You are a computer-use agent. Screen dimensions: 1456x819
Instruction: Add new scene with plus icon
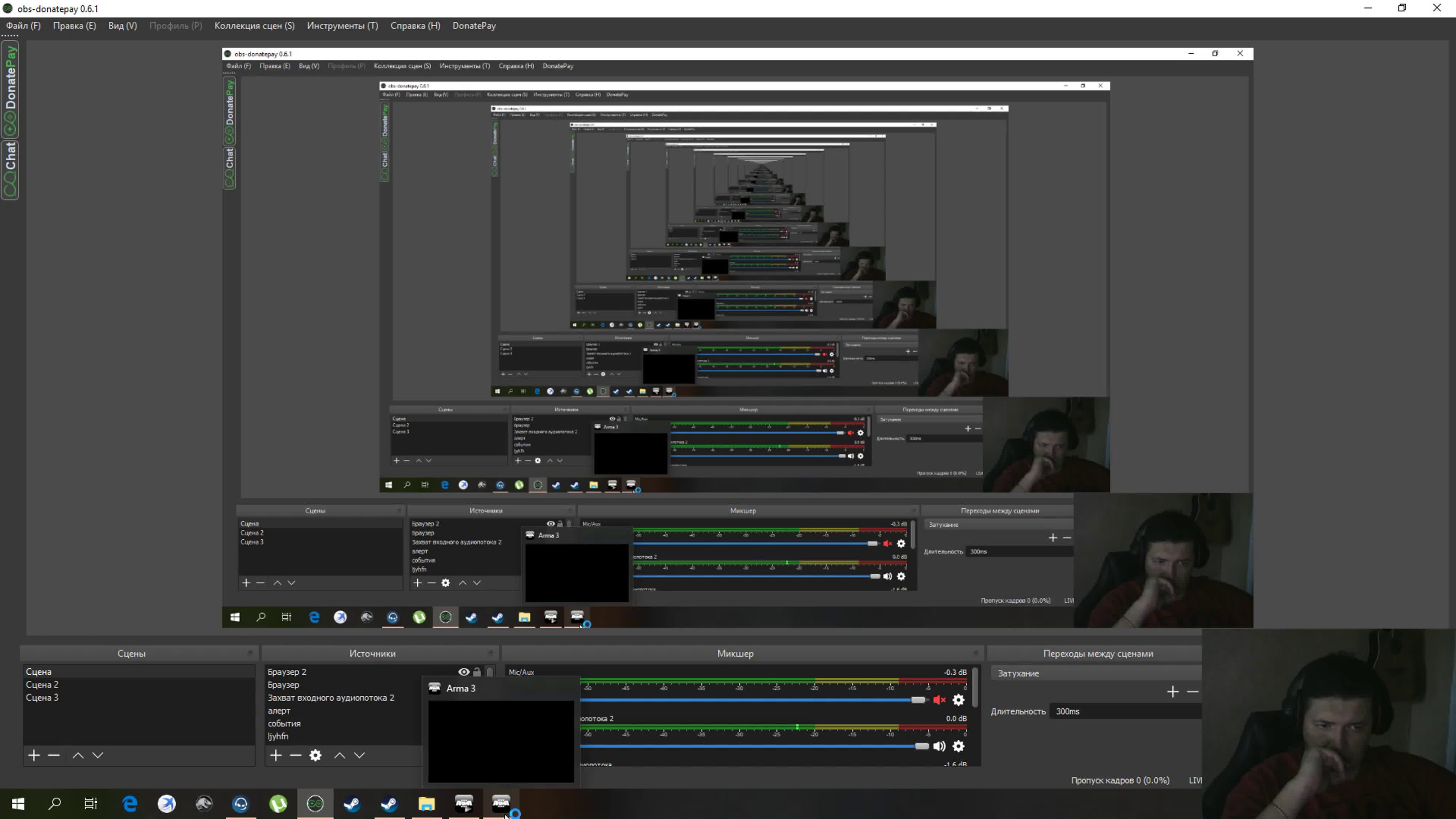[34, 755]
